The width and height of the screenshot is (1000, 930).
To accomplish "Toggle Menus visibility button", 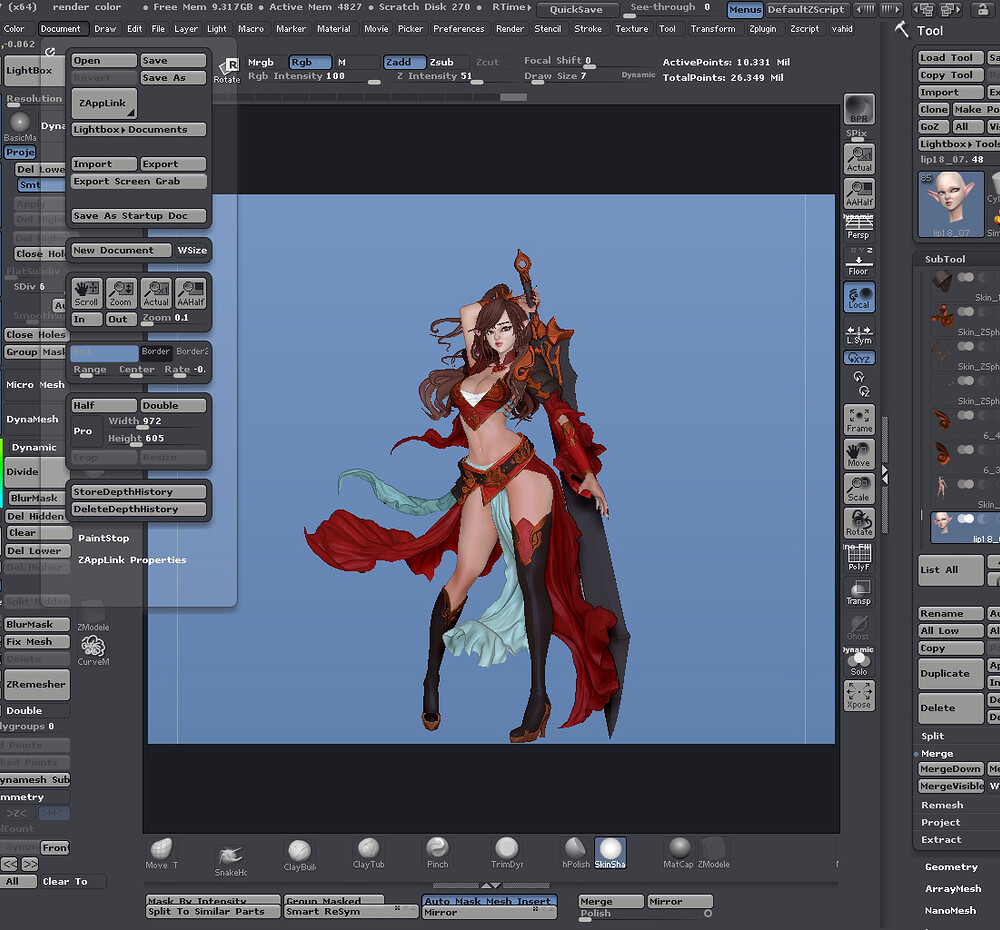I will click(745, 10).
